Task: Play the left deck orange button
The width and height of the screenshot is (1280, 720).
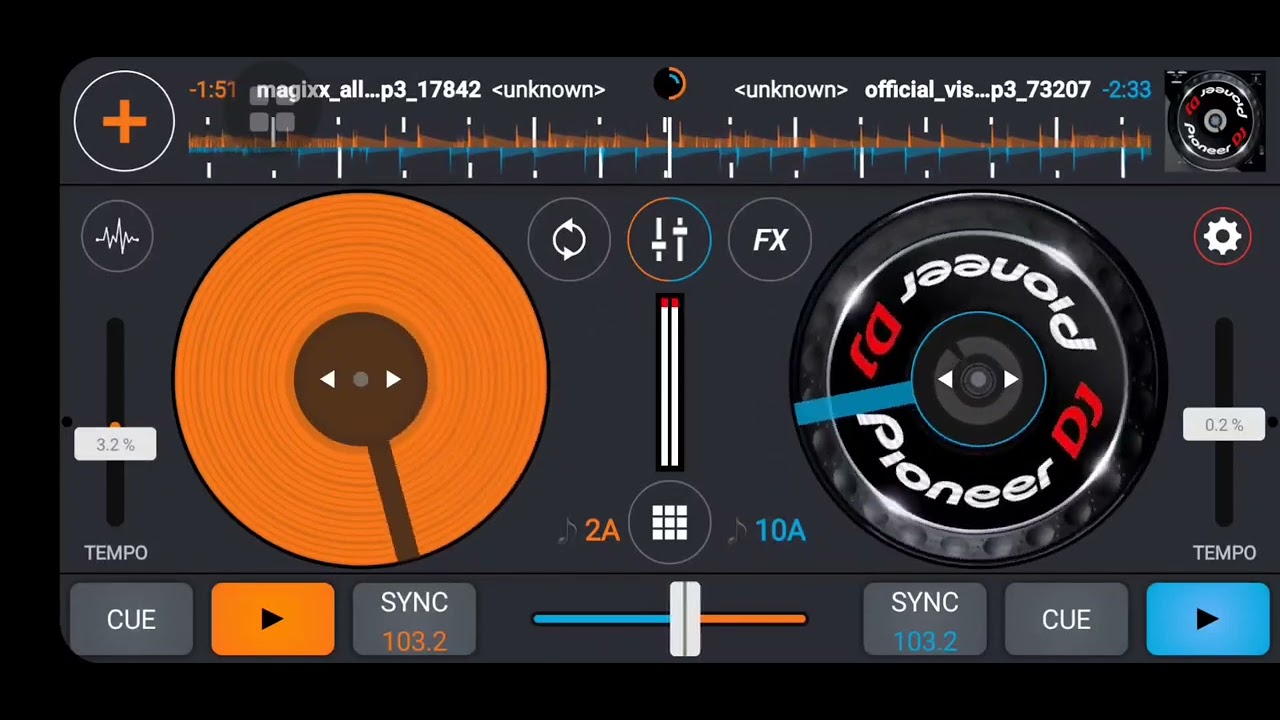Action: [273, 619]
